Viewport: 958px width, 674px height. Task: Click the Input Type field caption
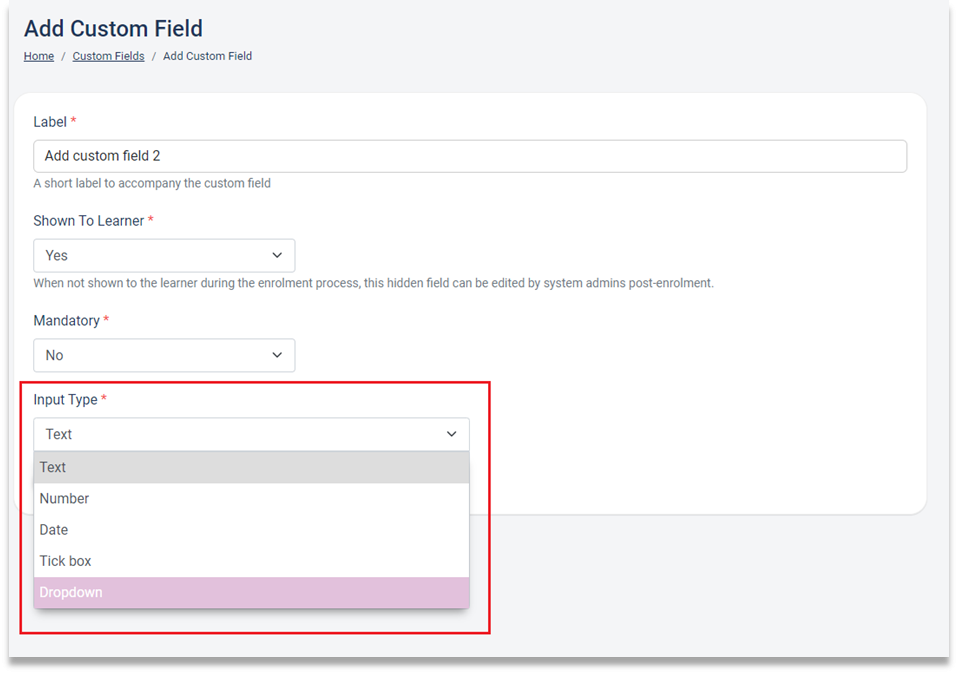65,400
